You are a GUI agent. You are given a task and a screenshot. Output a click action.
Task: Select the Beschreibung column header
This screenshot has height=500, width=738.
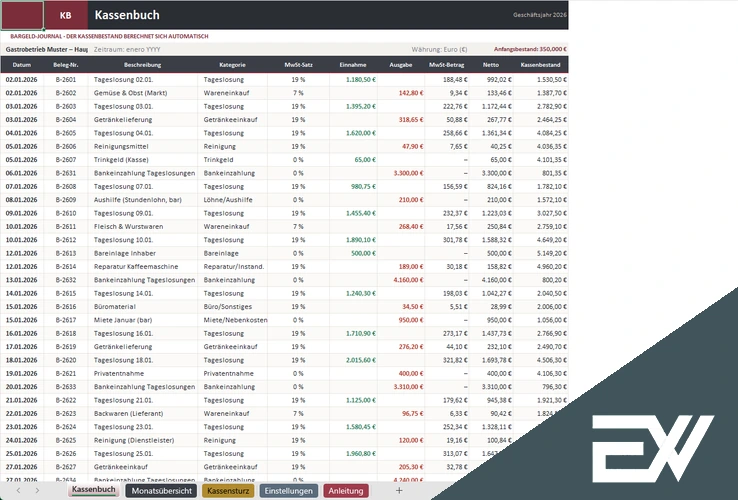pos(143,65)
